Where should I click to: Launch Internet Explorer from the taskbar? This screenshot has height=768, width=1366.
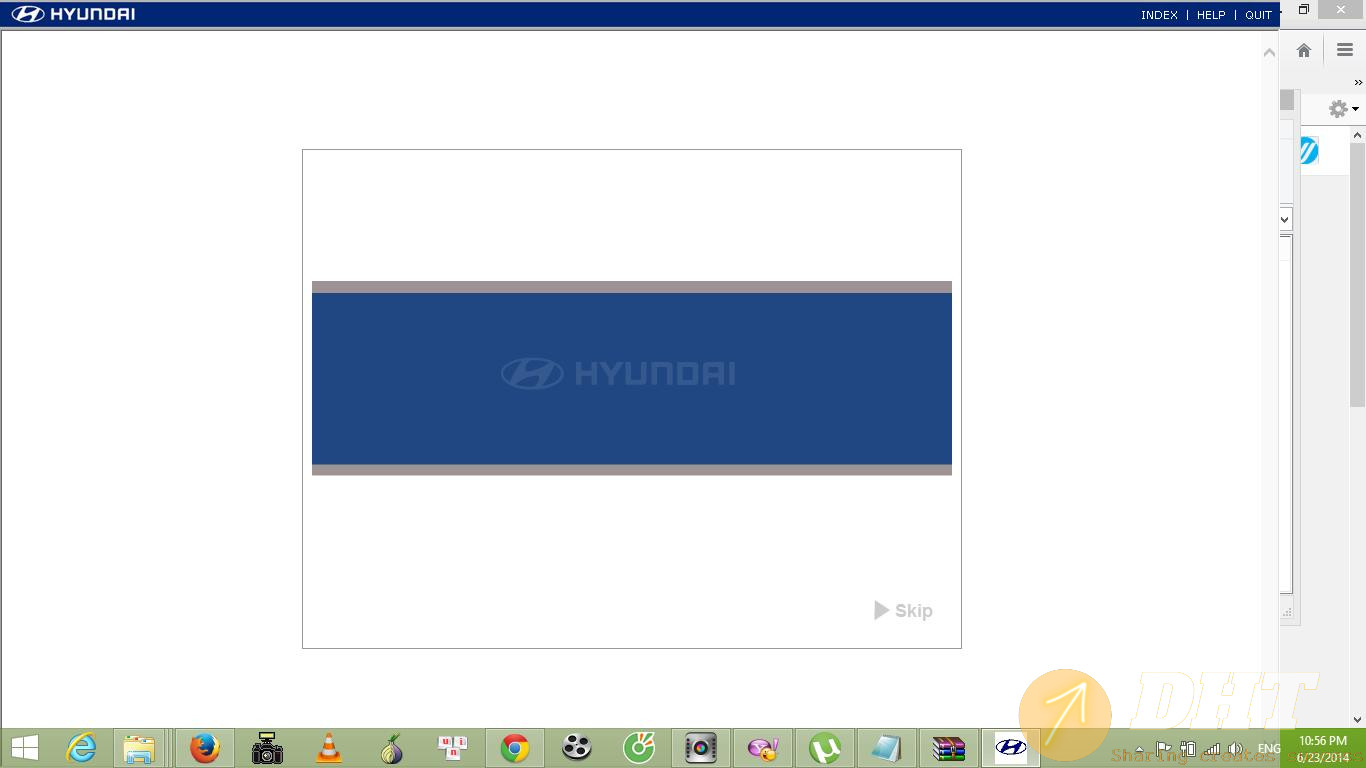(x=80, y=748)
